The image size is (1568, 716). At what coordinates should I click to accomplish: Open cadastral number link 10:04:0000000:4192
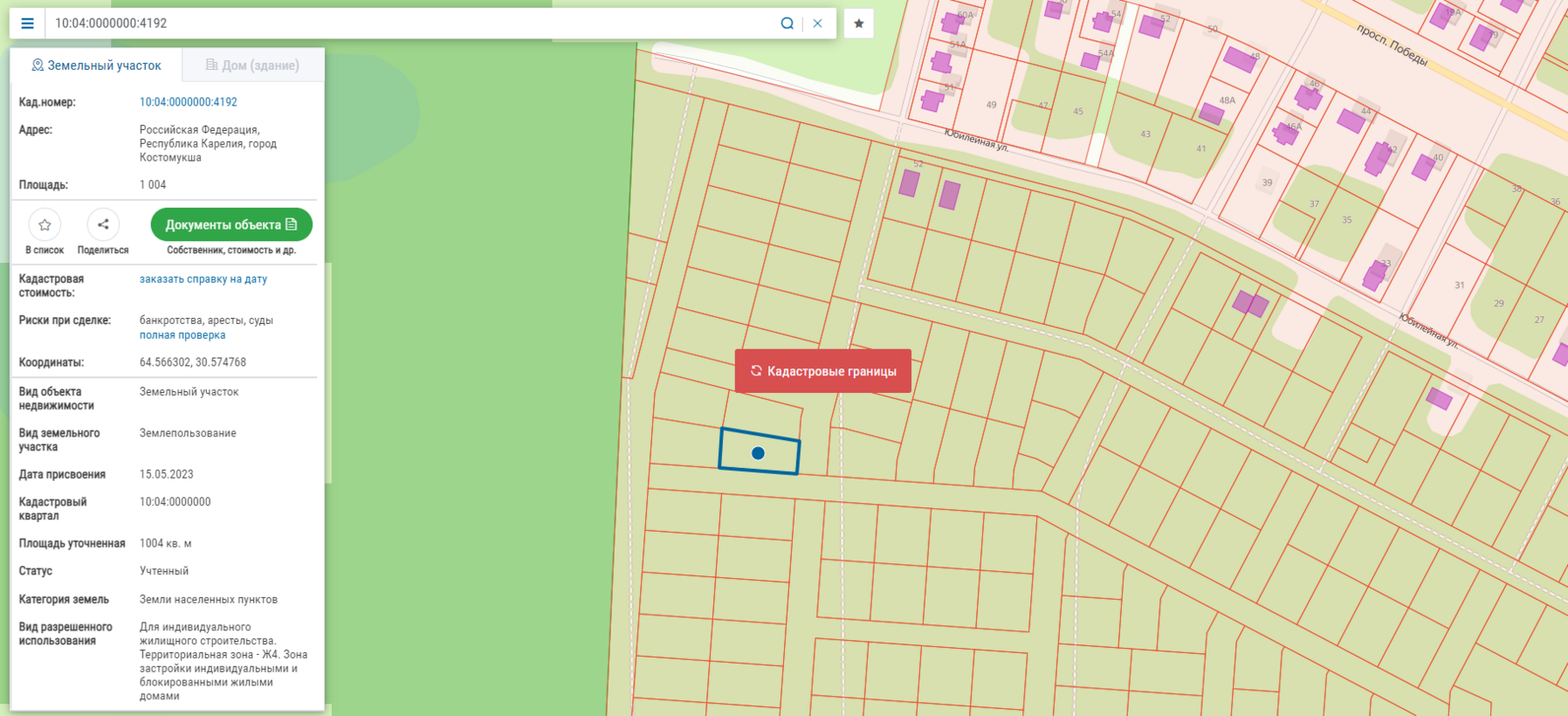[189, 102]
